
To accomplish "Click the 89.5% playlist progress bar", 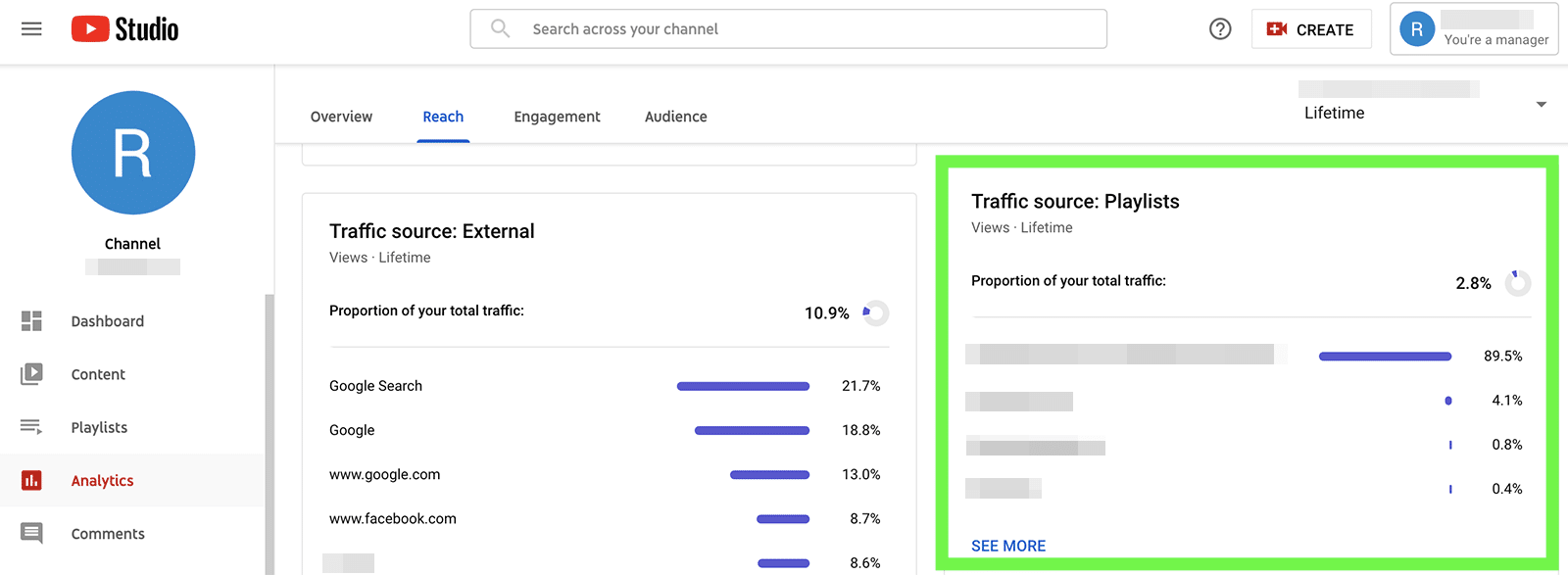I will pyautogui.click(x=1385, y=357).
